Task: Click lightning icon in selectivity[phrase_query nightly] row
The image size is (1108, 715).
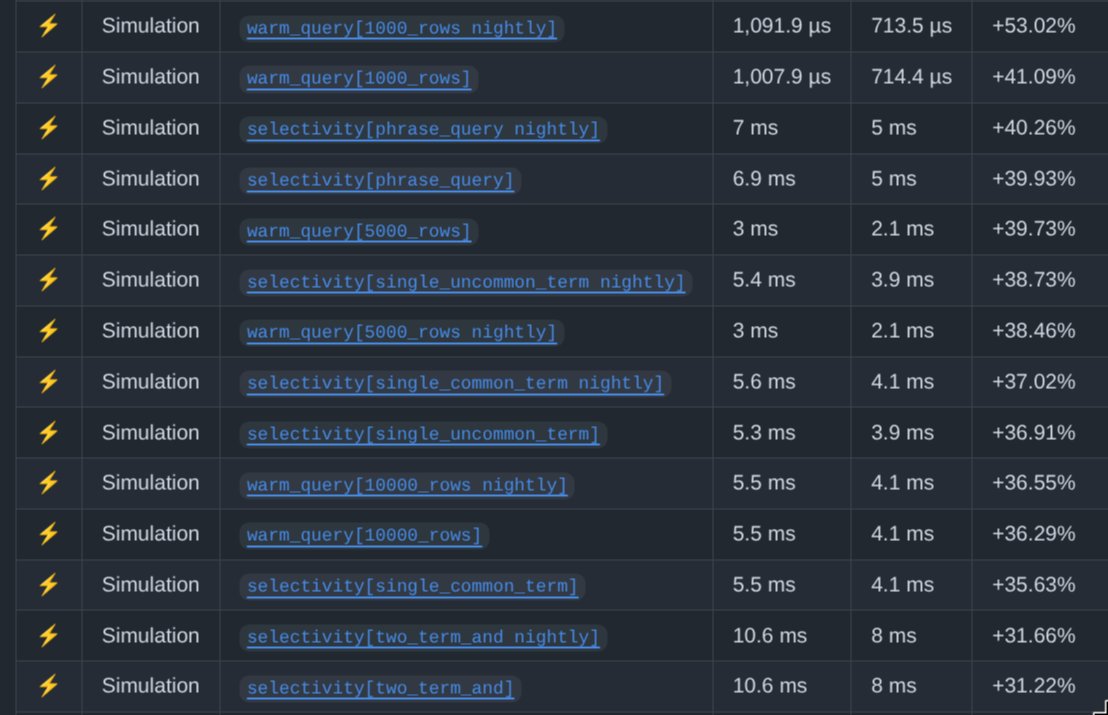Action: [x=49, y=128]
